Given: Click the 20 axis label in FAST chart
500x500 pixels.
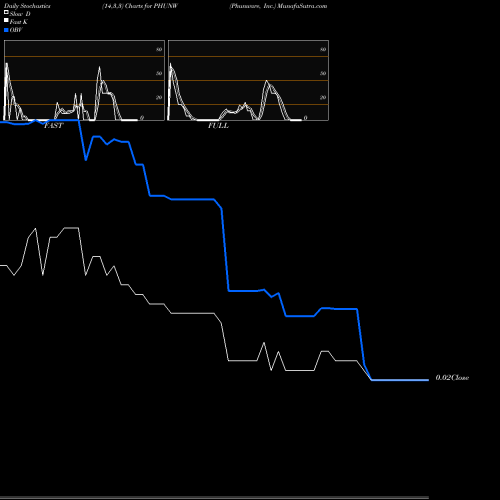Looking at the screenshot, I should point(159,97).
